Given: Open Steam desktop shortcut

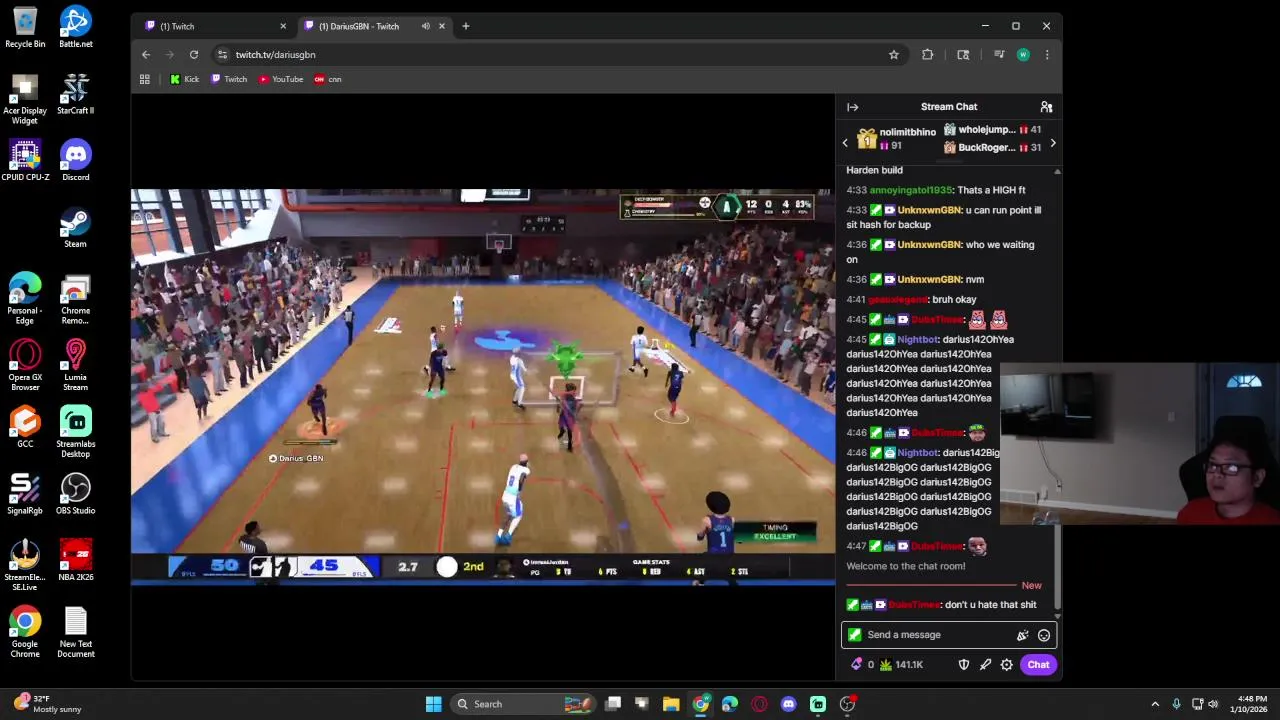Looking at the screenshot, I should pyautogui.click(x=75, y=227).
